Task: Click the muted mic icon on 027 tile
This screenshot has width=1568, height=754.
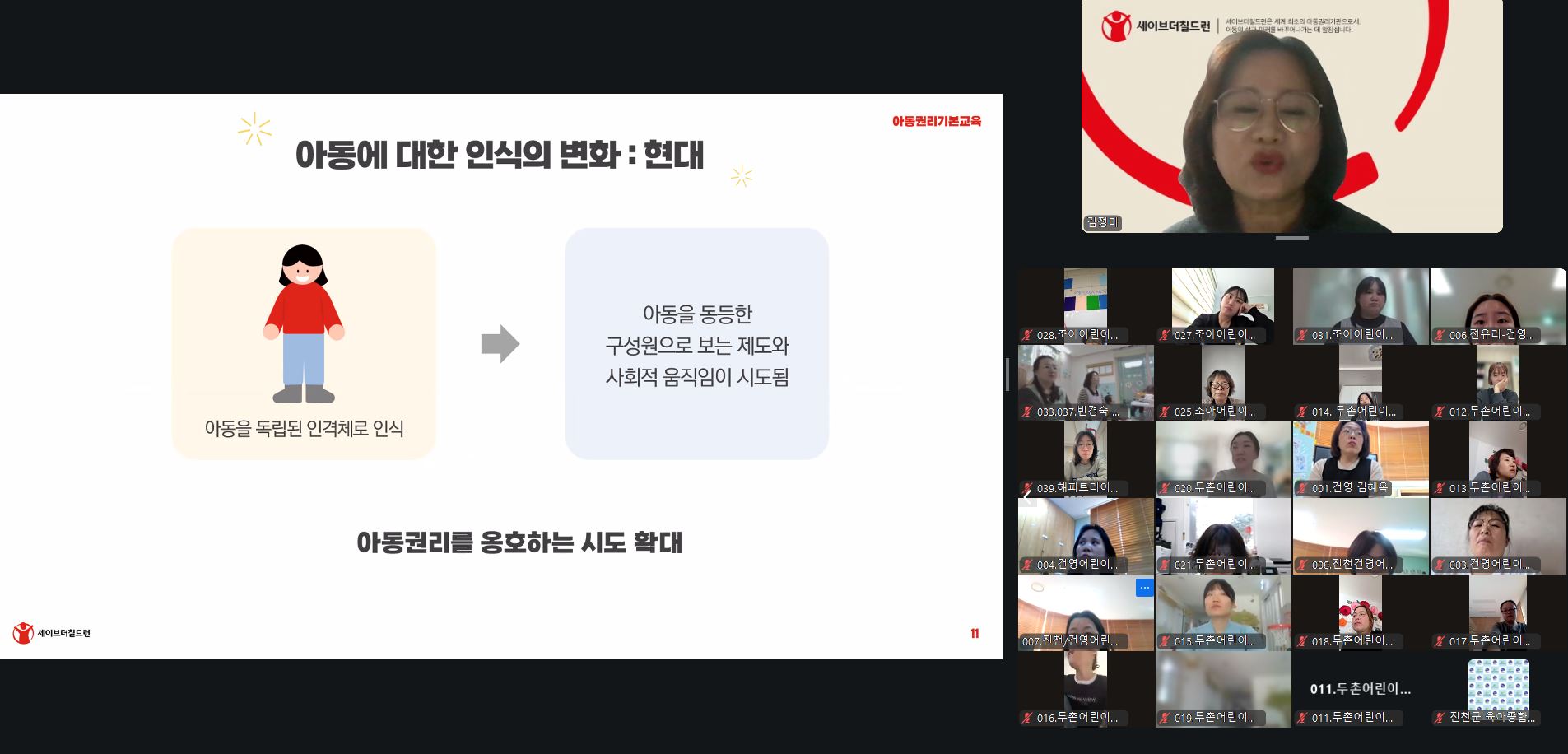Action: pos(1165,335)
